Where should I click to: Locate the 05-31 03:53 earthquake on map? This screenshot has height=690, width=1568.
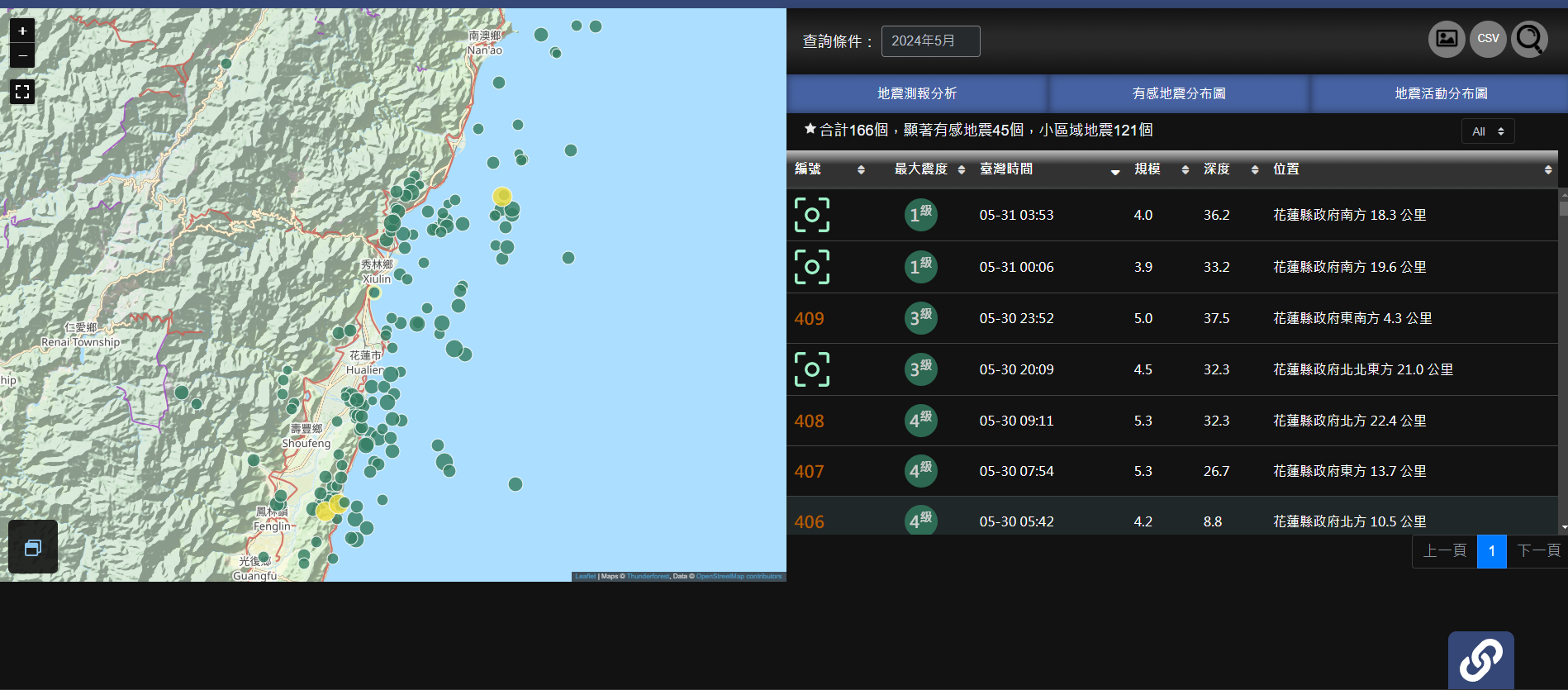click(x=811, y=215)
